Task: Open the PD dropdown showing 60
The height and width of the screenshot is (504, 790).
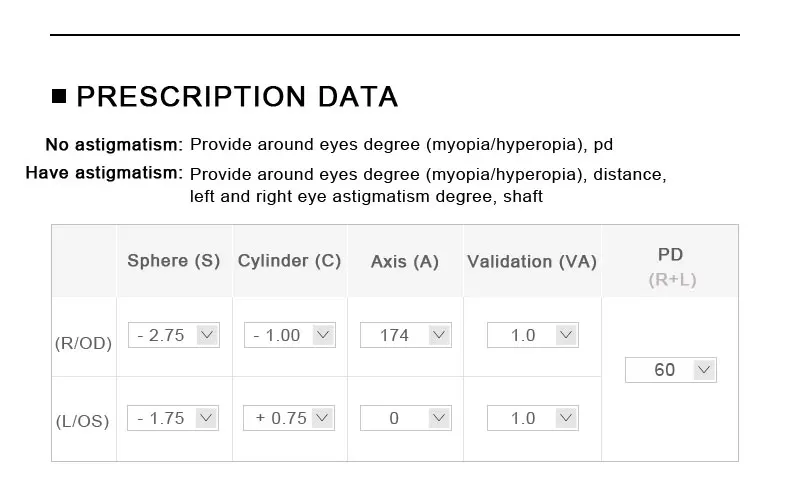Action: (671, 370)
